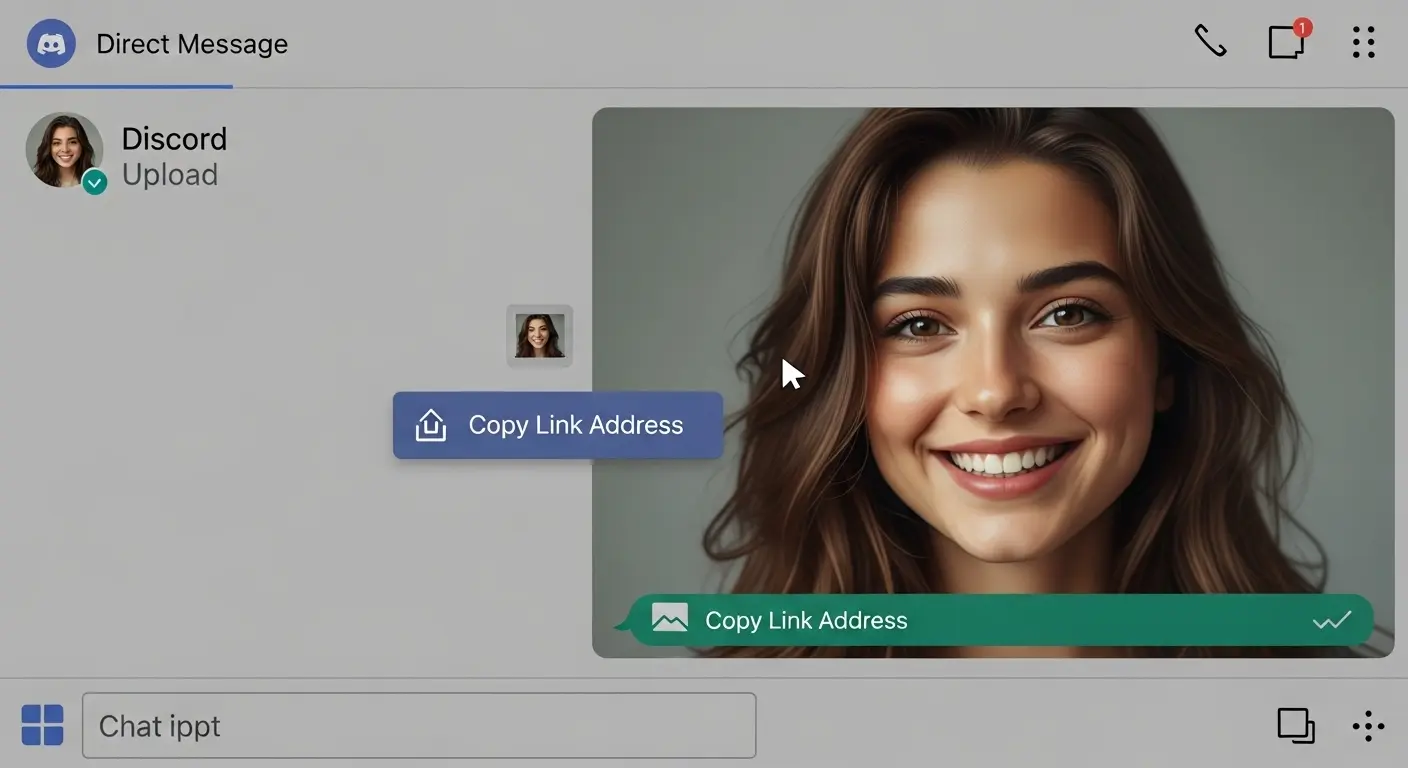1408x768 pixels.
Task: Click the upload arrow icon in blue menu
Action: tap(431, 425)
